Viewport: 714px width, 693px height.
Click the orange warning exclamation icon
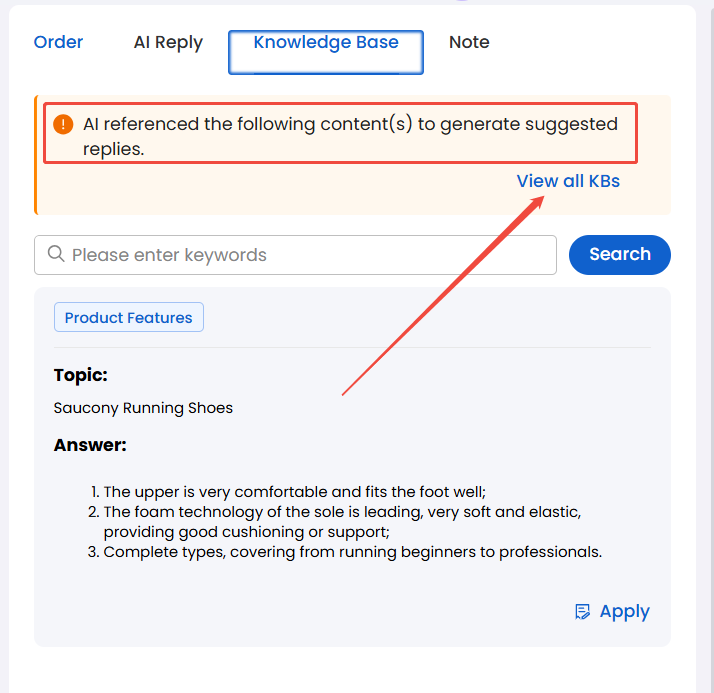pos(63,124)
